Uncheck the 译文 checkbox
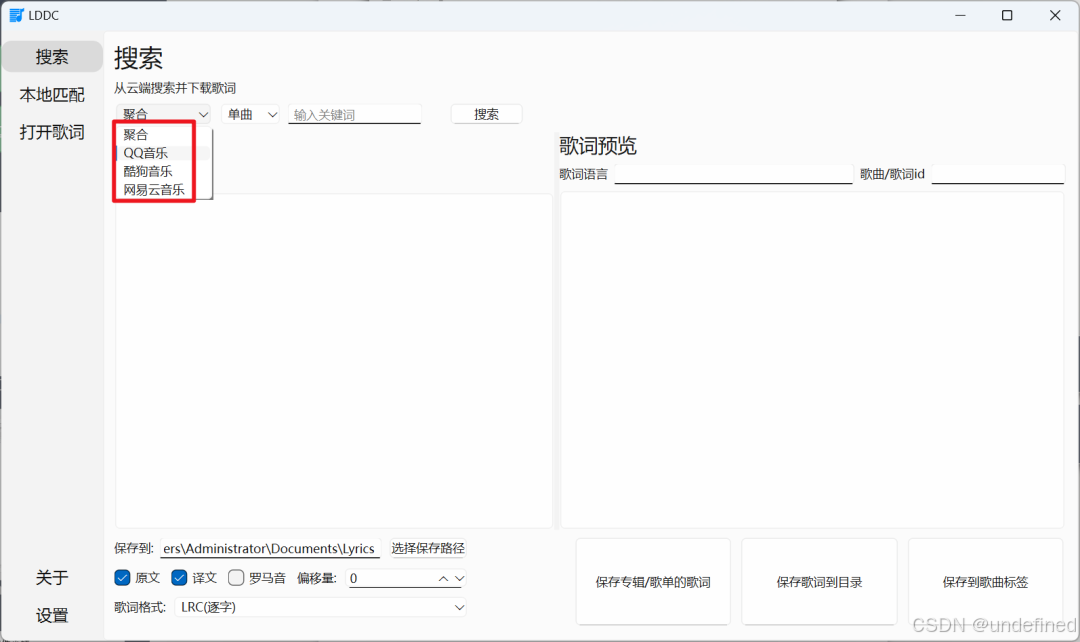 click(179, 578)
